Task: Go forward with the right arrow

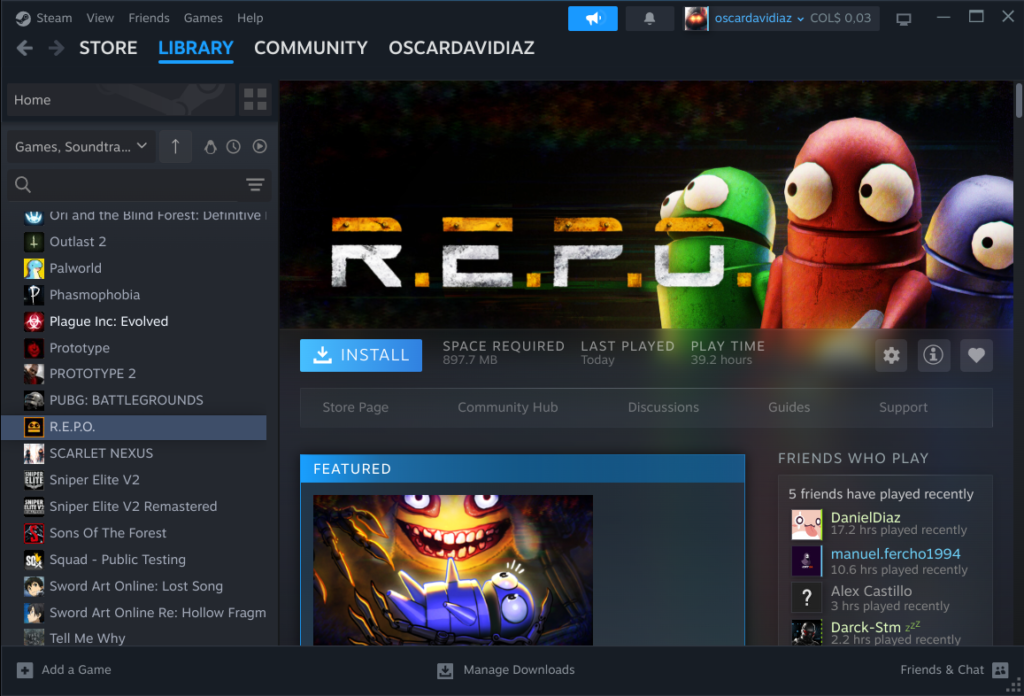Action: (x=56, y=48)
